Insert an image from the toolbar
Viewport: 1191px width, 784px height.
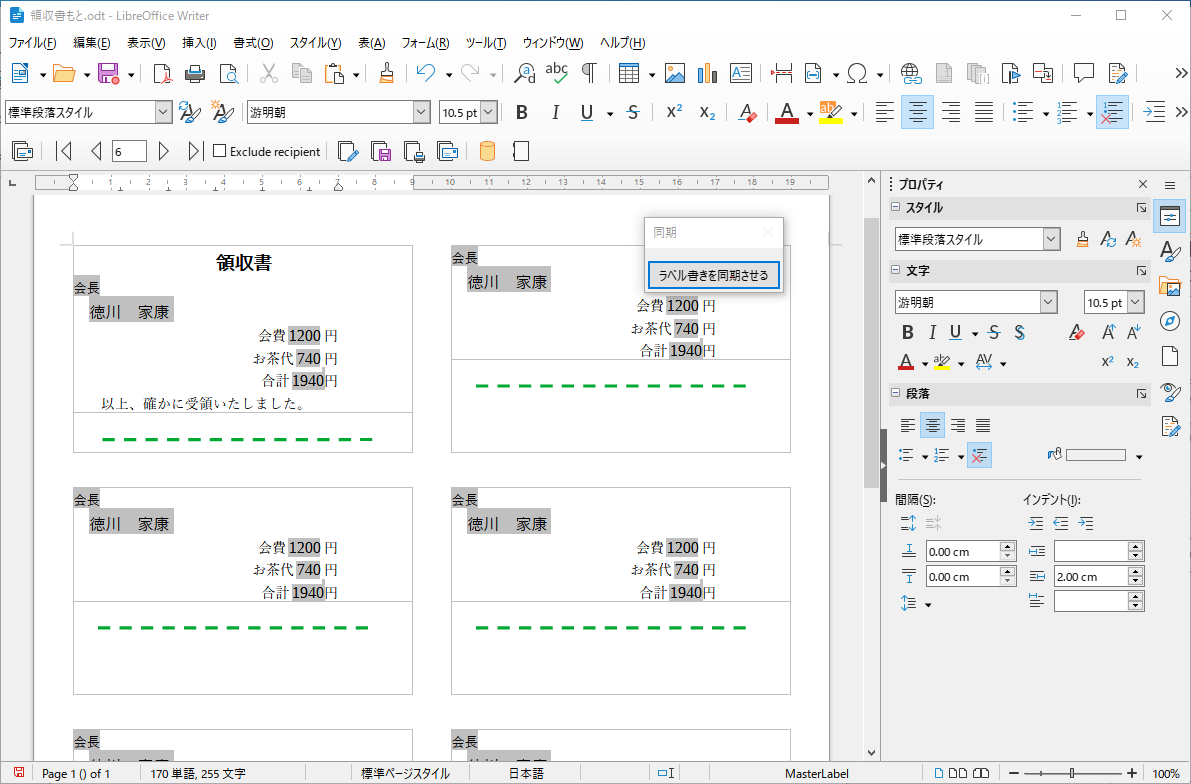pyautogui.click(x=674, y=74)
